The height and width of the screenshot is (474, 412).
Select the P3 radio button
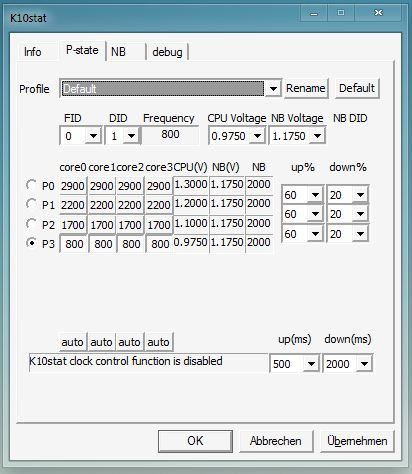coord(31,243)
